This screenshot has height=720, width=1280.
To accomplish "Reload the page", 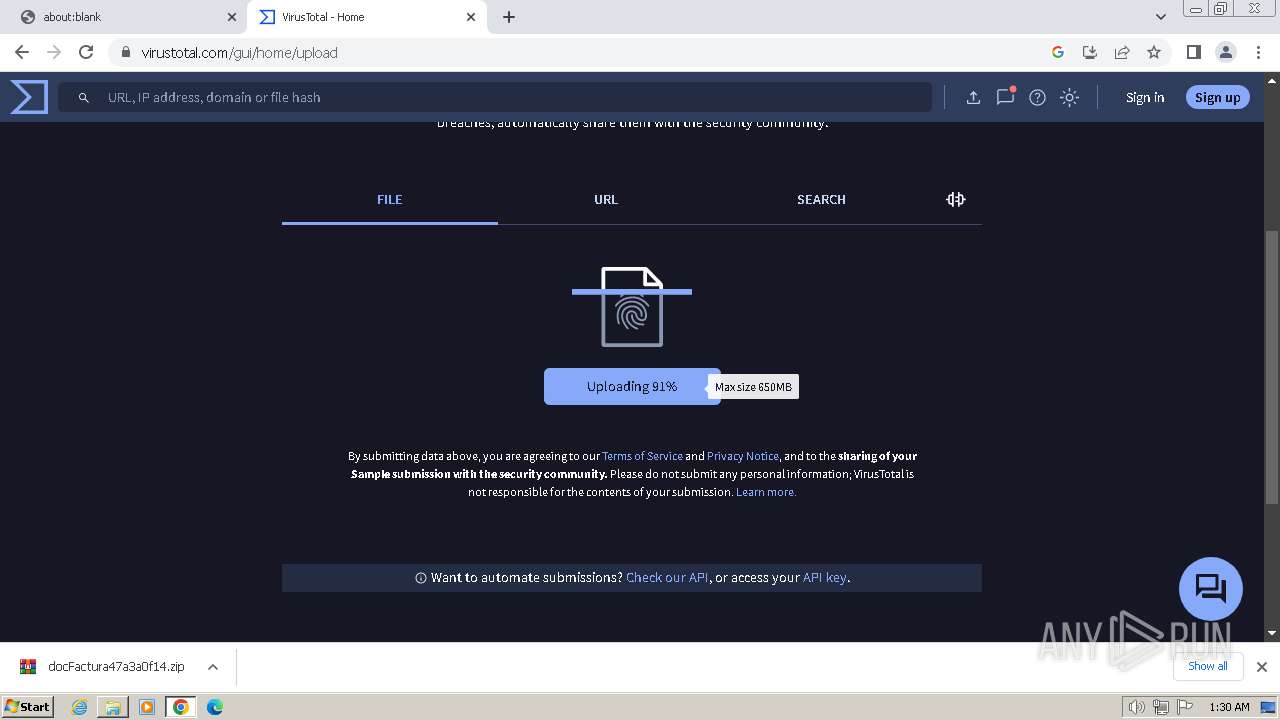I will pos(86,52).
